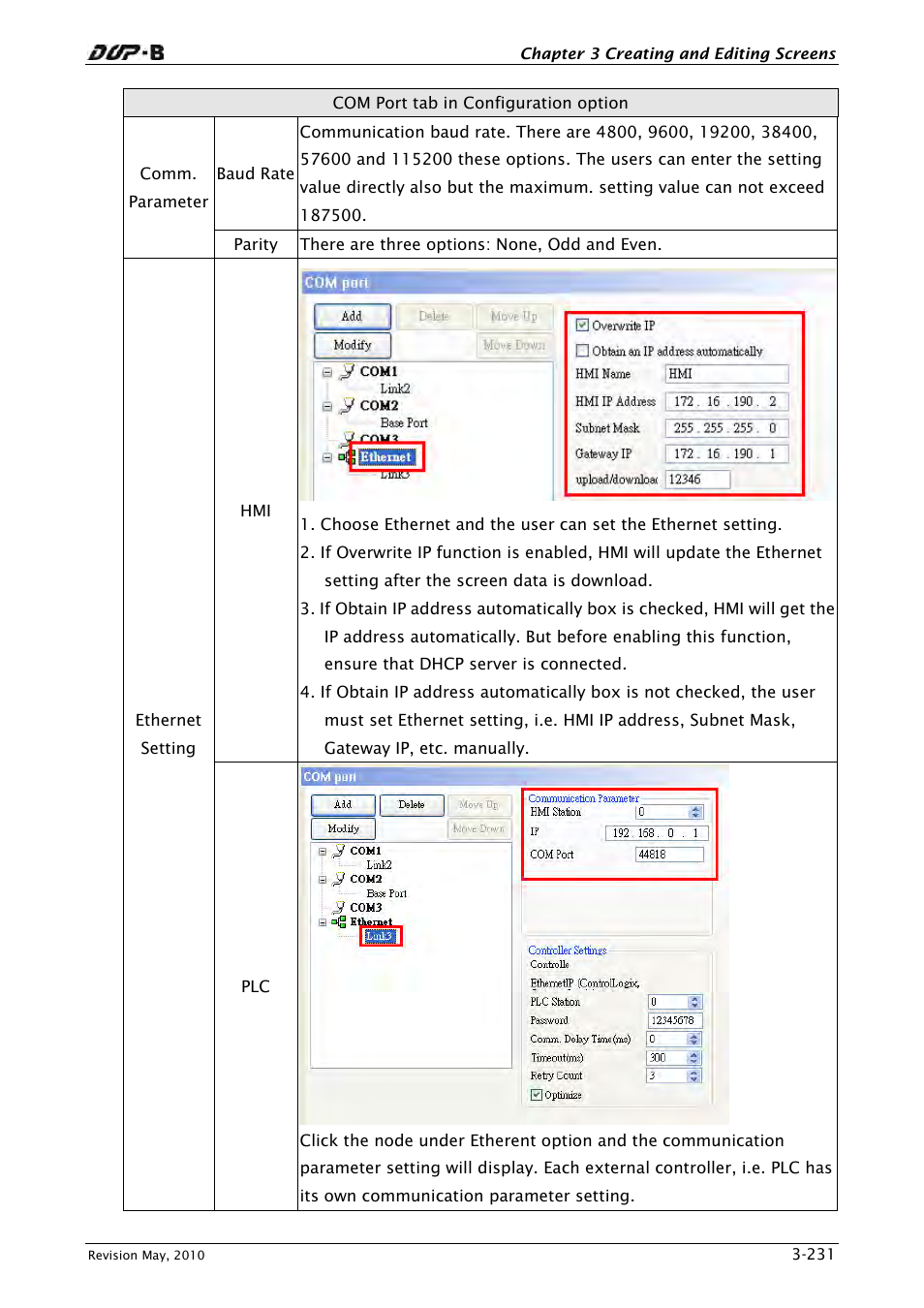This screenshot has width=924, height=1308.
Task: Click COM1 port icon in the HMI settings tree
Action: pos(348,371)
